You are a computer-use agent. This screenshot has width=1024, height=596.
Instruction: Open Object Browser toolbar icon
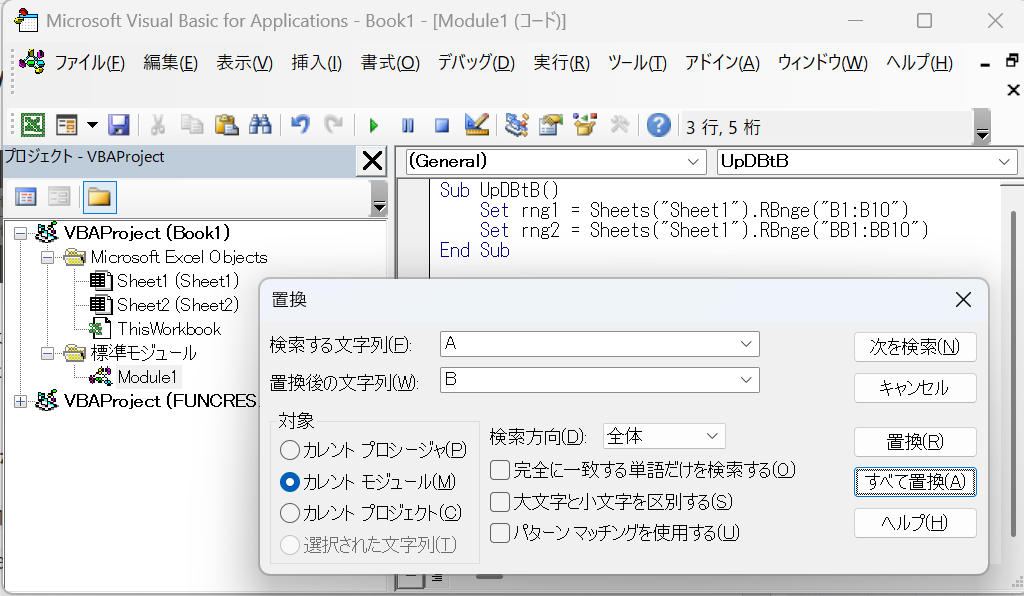tap(585, 124)
